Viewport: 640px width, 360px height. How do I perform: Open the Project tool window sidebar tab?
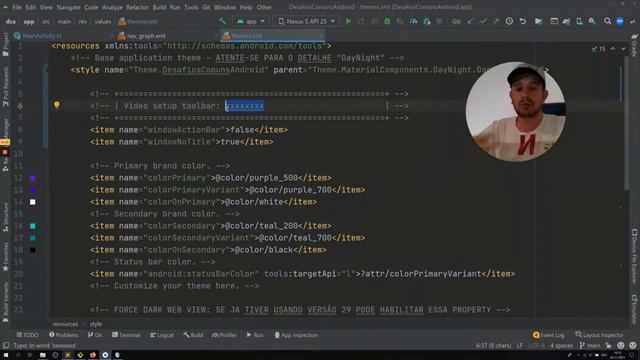[x=5, y=45]
